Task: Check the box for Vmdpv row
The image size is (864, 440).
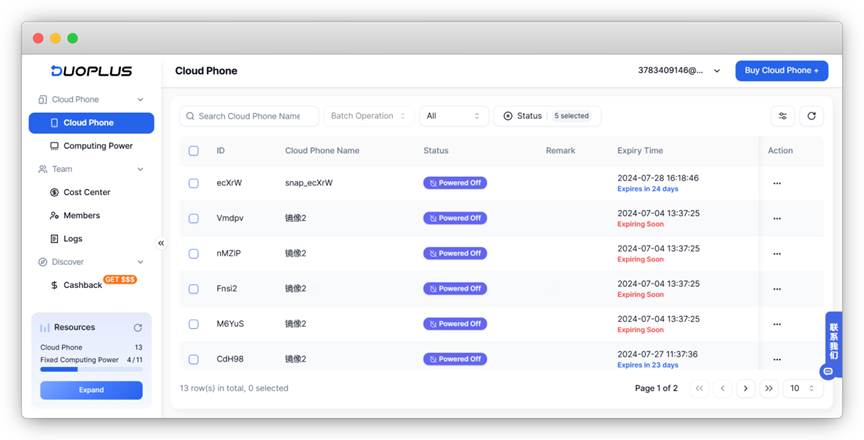Action: pos(194,218)
